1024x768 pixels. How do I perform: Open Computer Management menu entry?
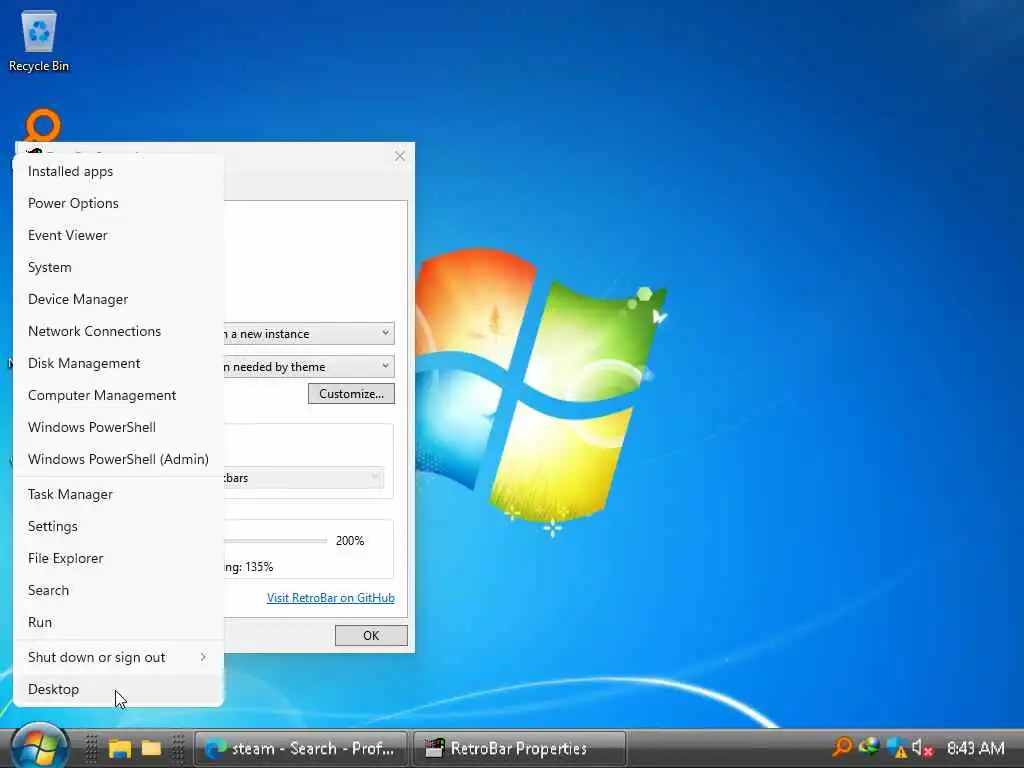[x=118, y=395]
